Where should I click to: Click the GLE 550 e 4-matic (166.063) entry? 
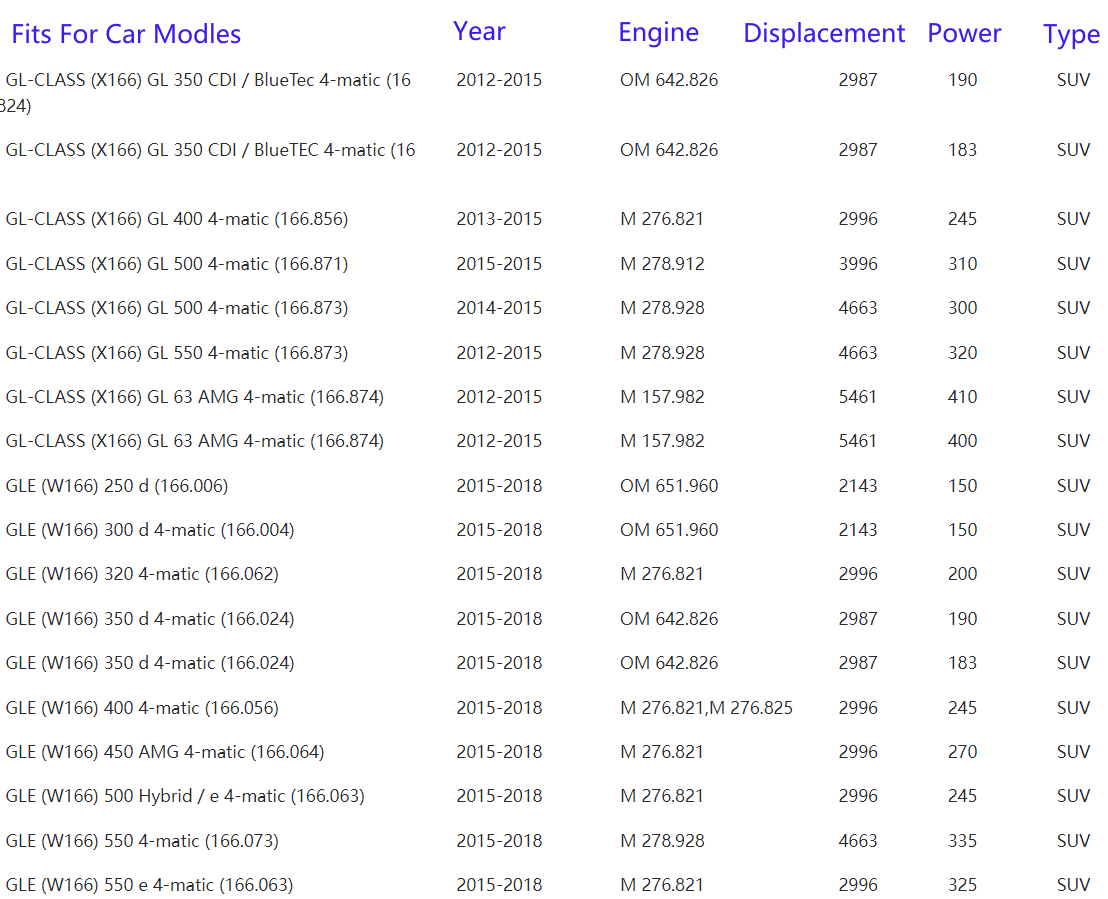pyautogui.click(x=149, y=885)
